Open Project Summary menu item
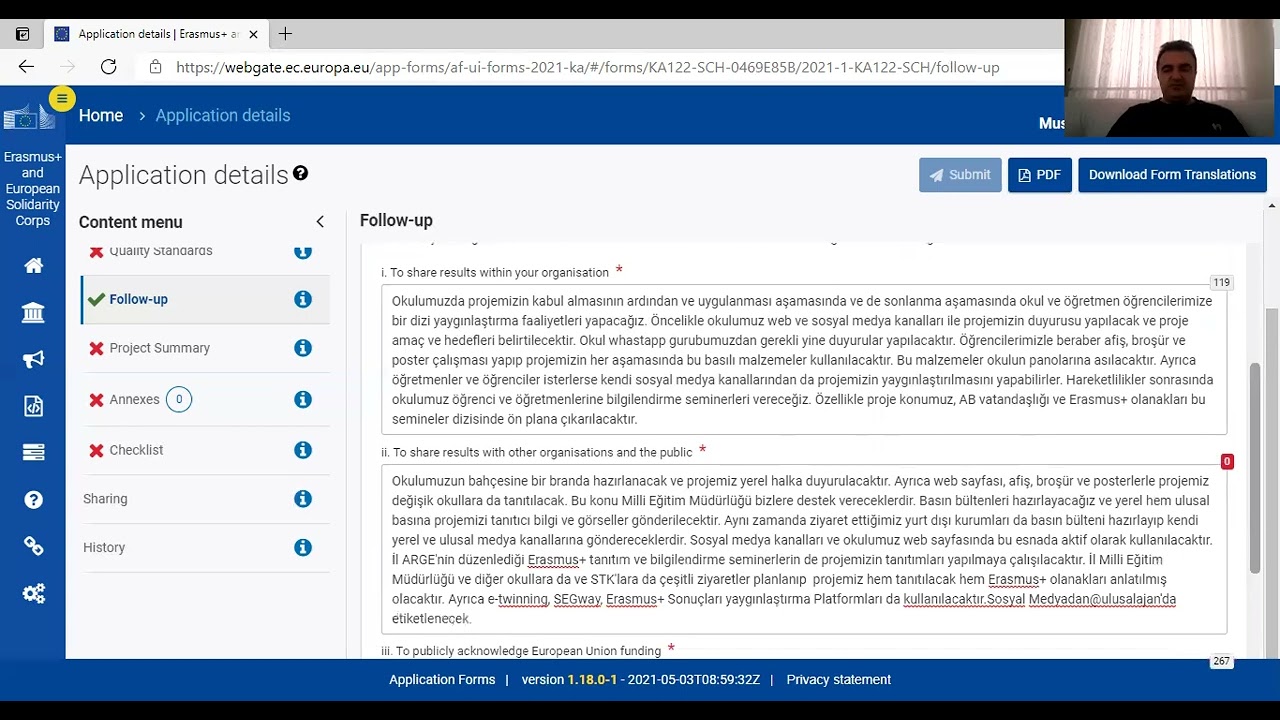This screenshot has width=1280, height=720. 159,348
